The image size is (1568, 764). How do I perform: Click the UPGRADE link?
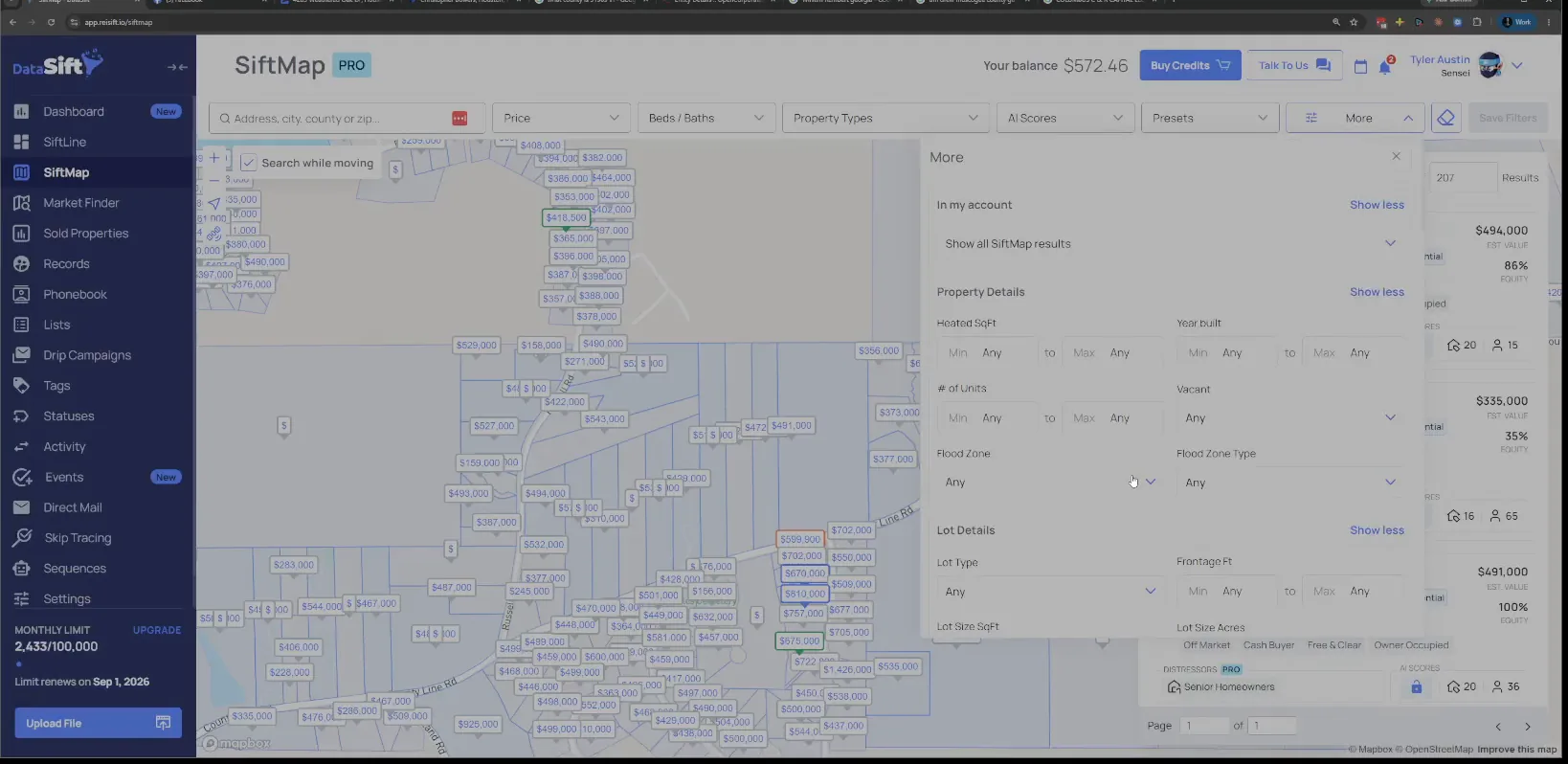pyautogui.click(x=157, y=630)
